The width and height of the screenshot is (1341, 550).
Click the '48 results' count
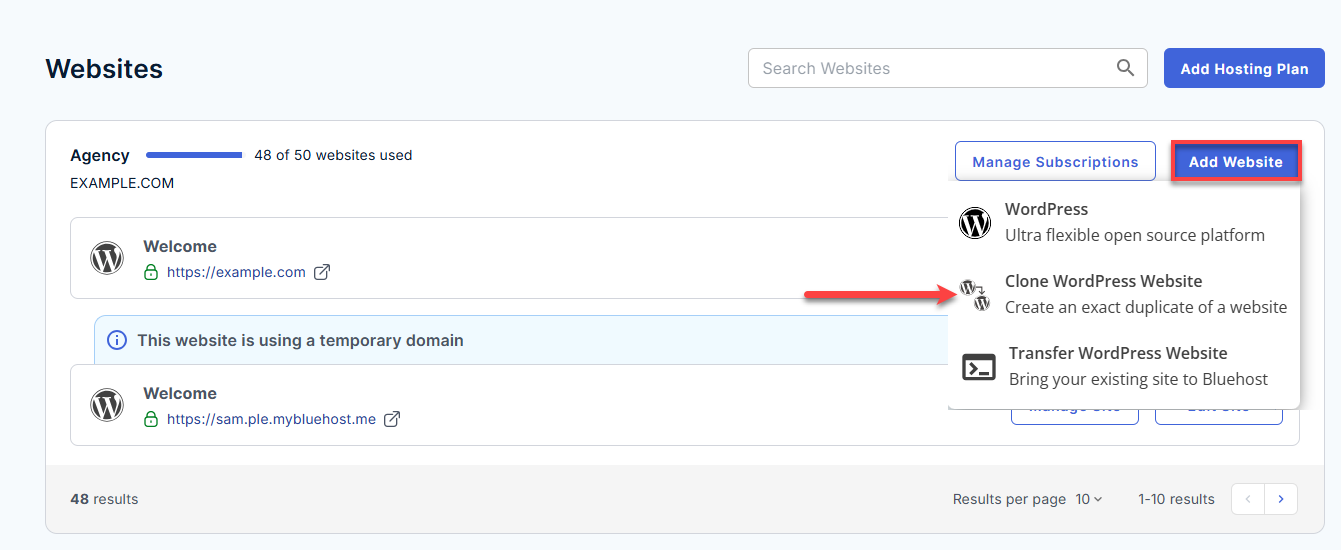pos(104,499)
